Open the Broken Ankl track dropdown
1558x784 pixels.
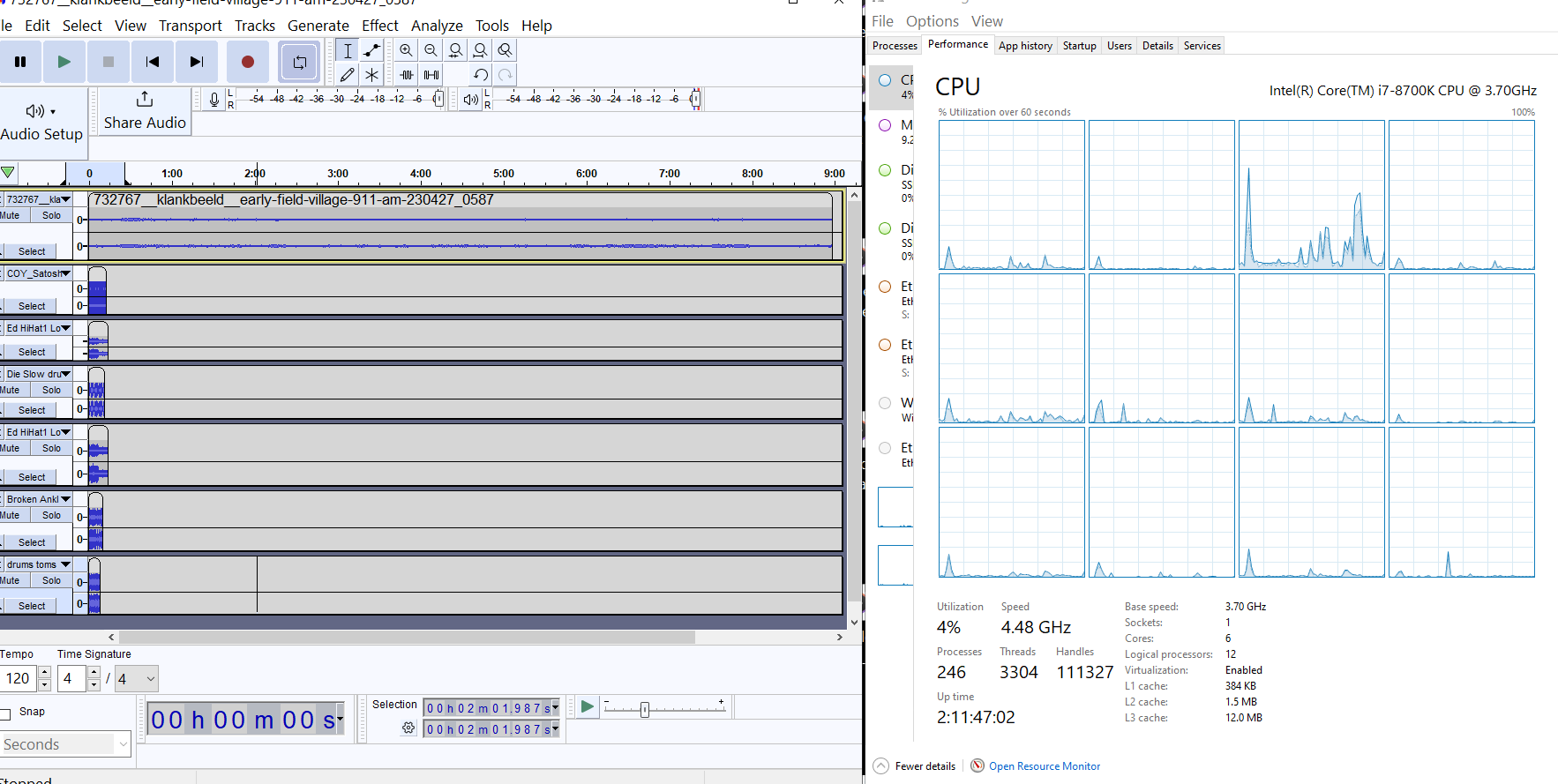coord(38,499)
